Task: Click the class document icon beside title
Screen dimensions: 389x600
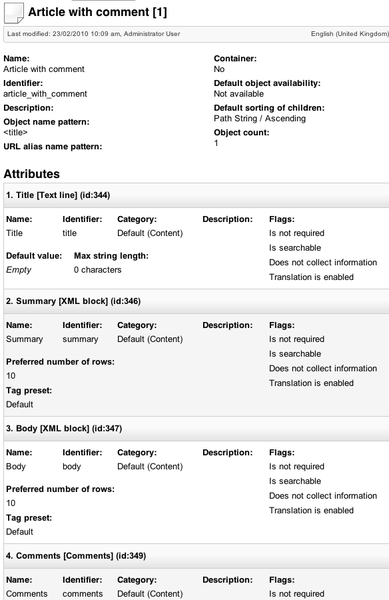Action: click(x=14, y=13)
